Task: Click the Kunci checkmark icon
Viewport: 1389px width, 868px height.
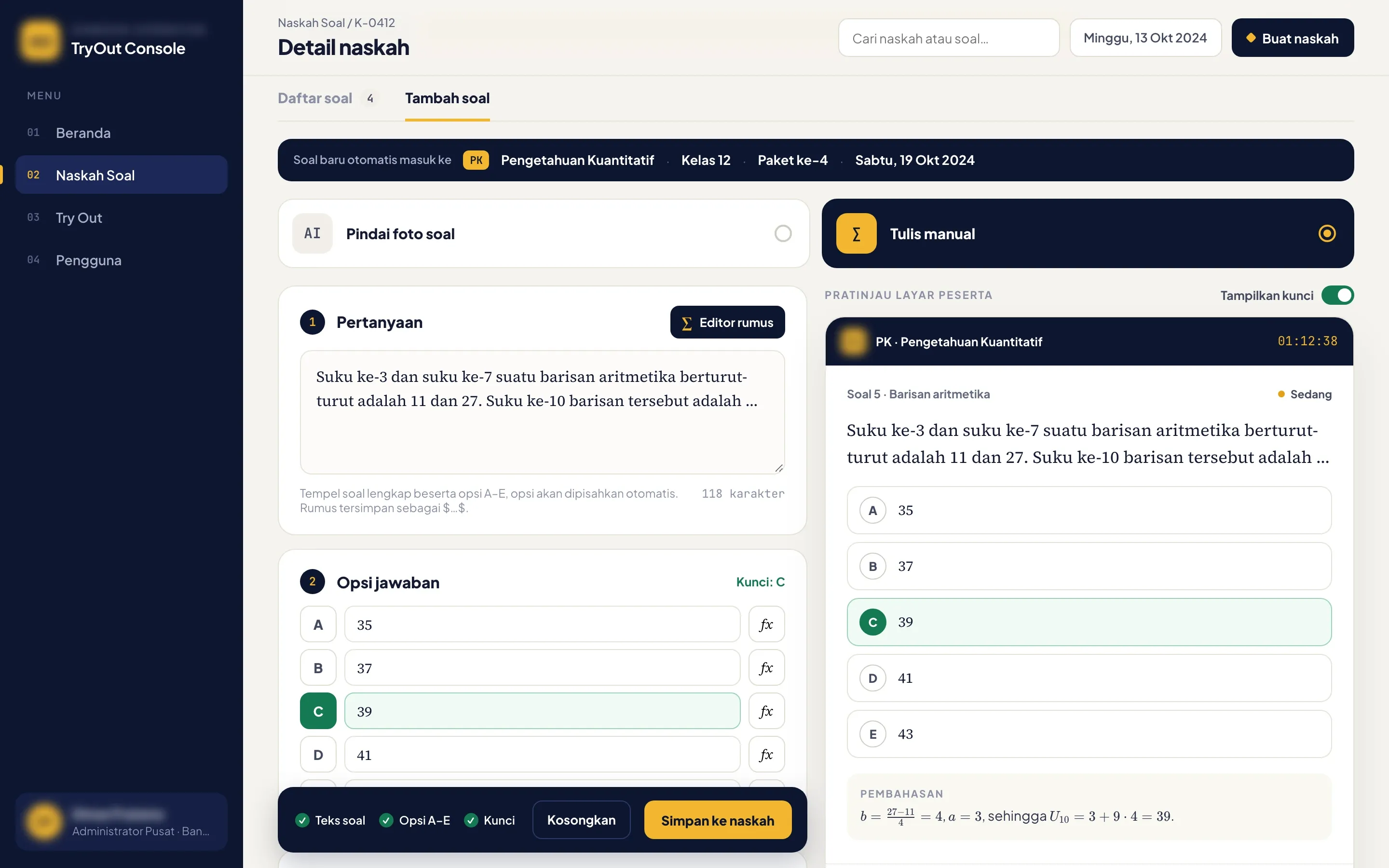Action: point(471,820)
